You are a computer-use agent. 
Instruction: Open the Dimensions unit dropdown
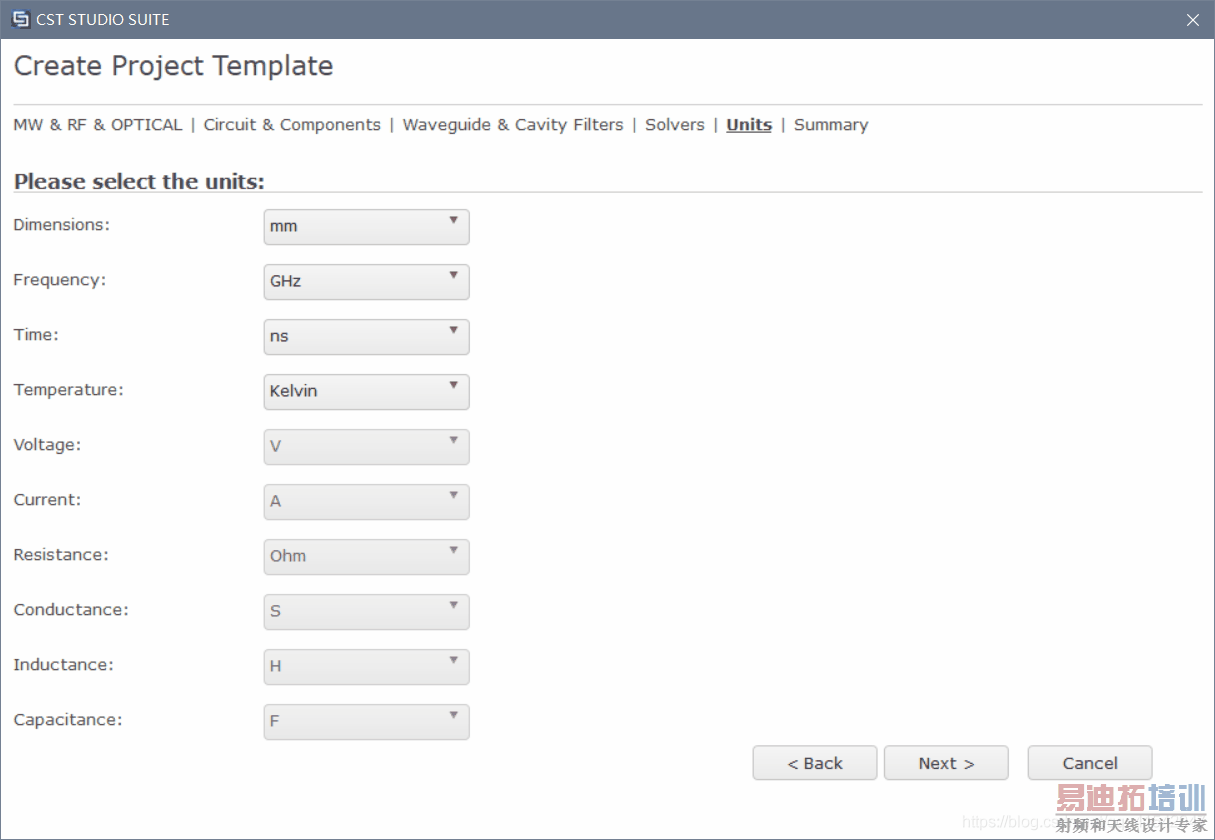tap(366, 226)
